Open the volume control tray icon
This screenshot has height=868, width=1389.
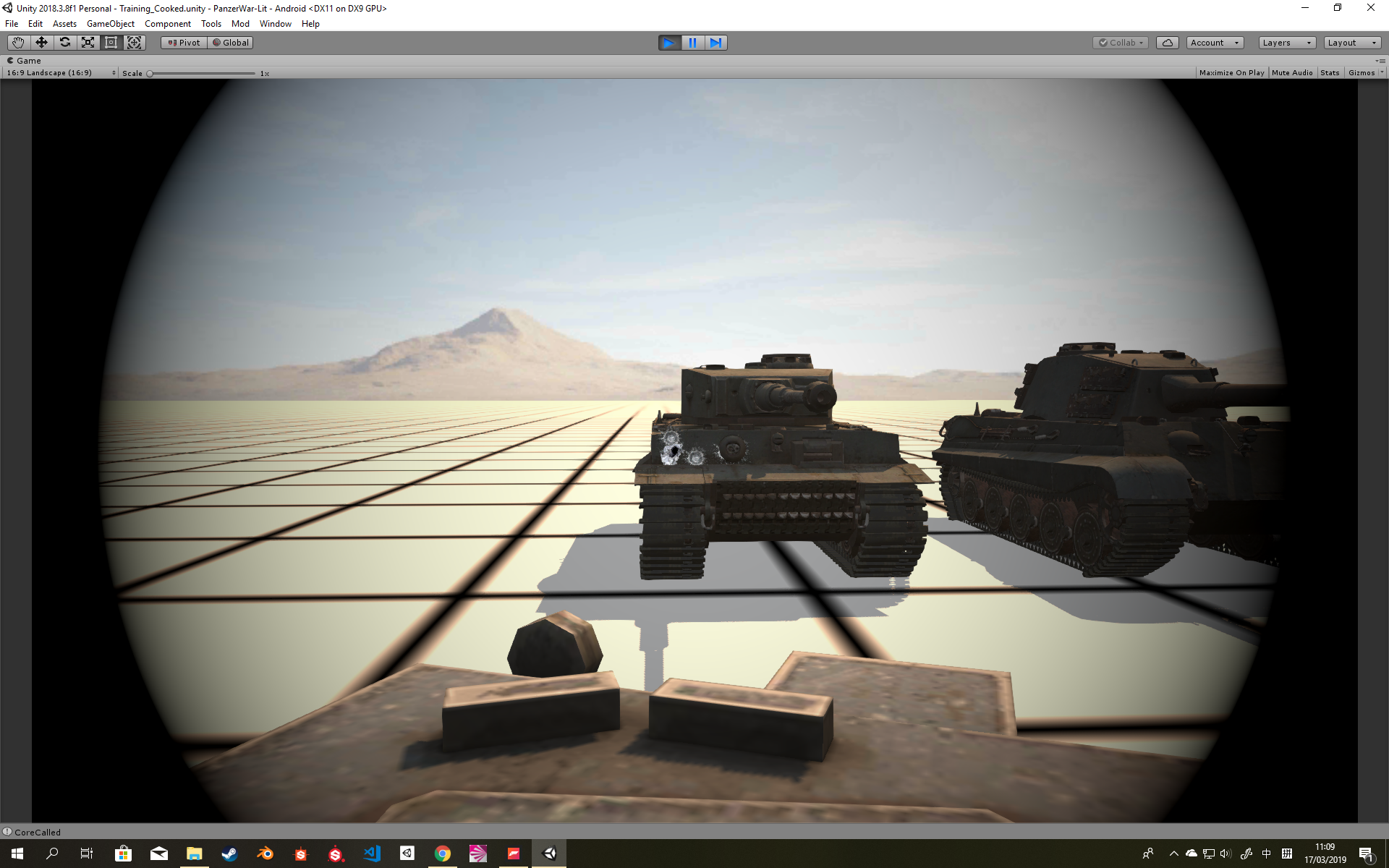[1226, 854]
